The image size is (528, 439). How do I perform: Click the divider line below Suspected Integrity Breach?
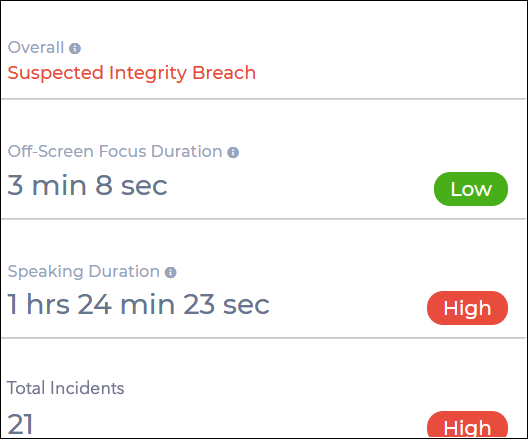click(x=264, y=99)
